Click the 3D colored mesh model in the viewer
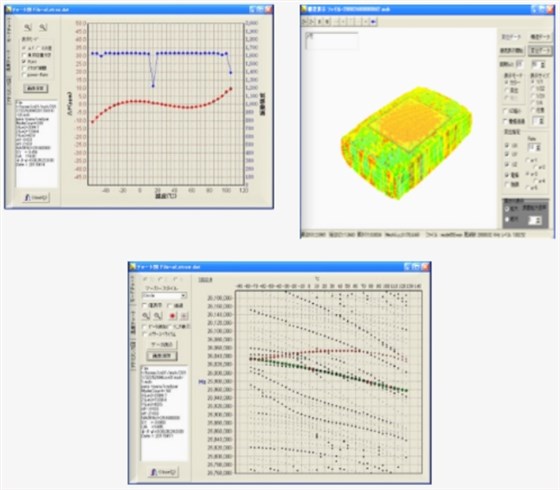This screenshot has height=490, width=560. (406, 143)
